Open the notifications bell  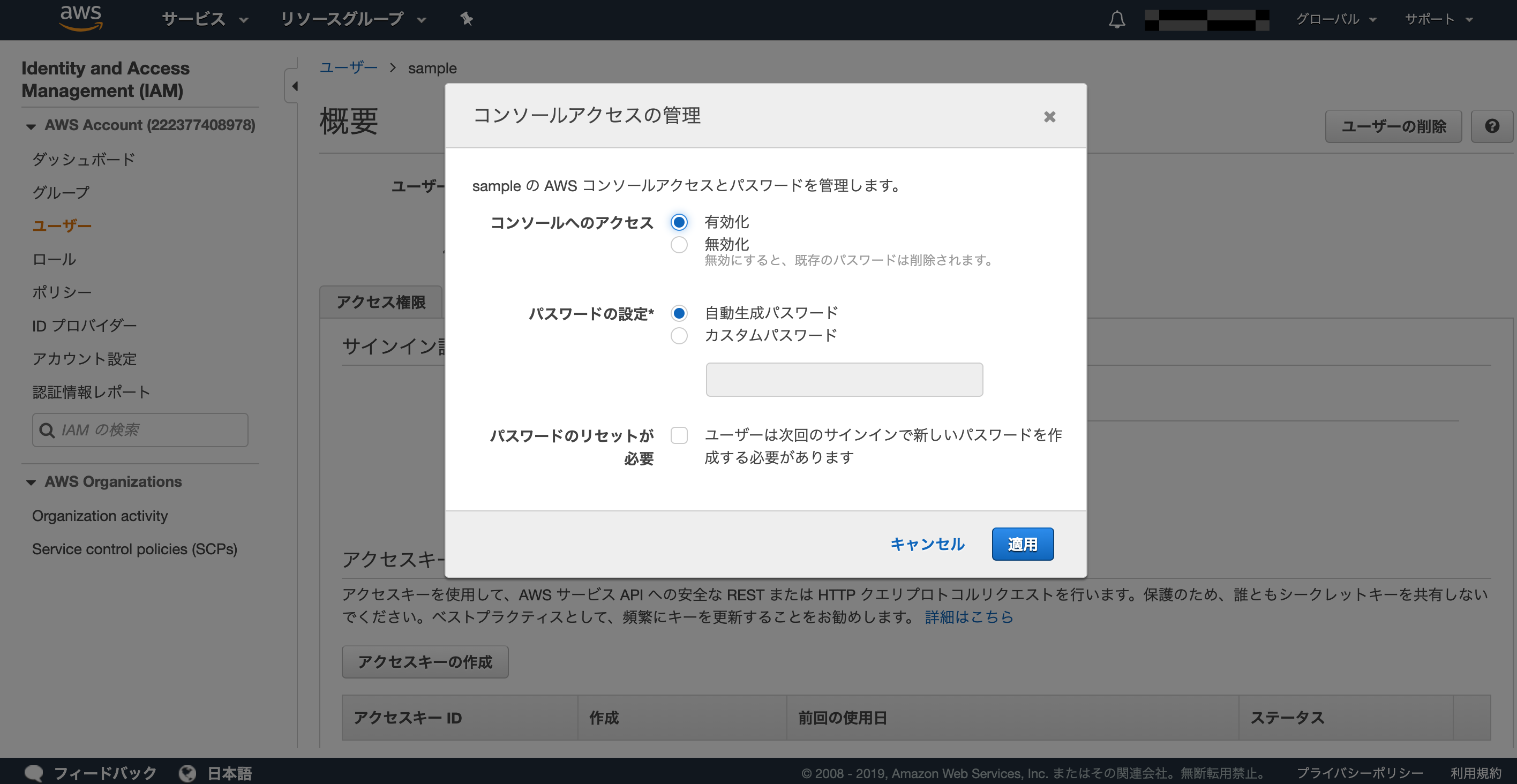pyautogui.click(x=1116, y=20)
